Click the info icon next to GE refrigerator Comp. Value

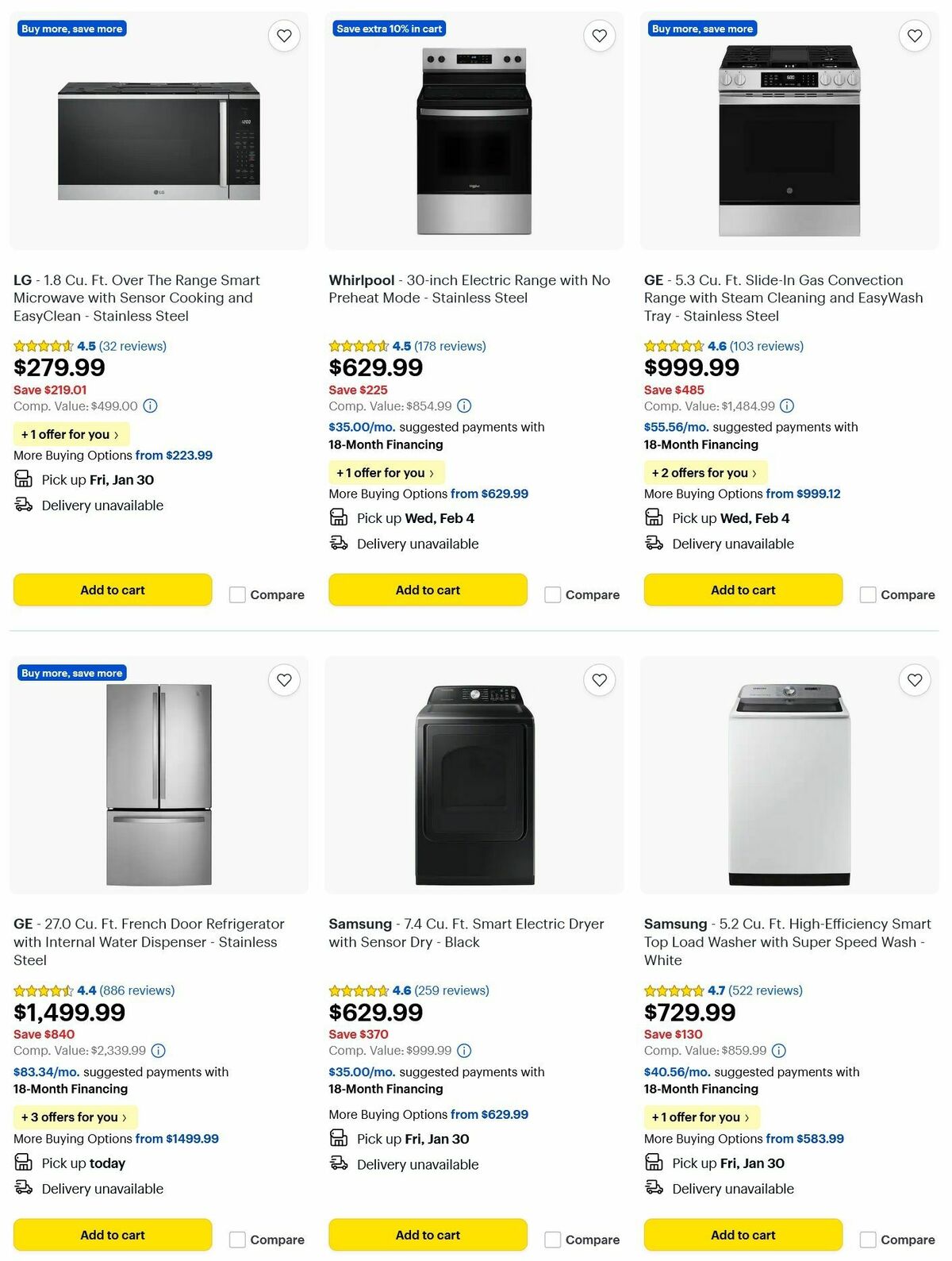click(x=157, y=1051)
